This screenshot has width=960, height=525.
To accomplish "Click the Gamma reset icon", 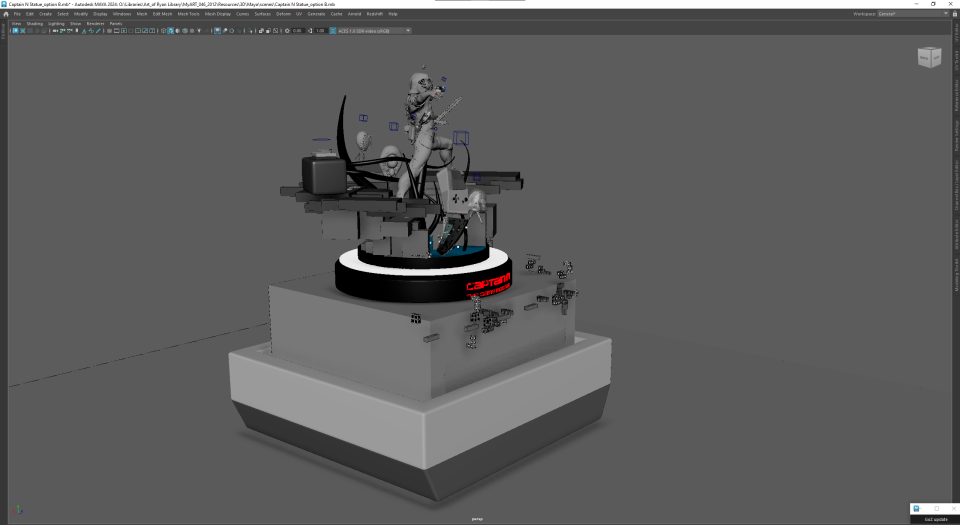I will [310, 31].
